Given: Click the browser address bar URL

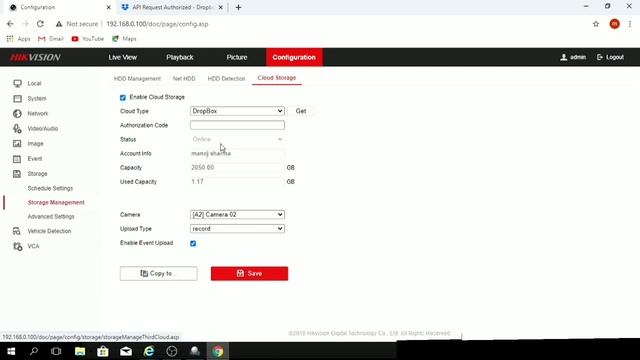Looking at the screenshot, I should pyautogui.click(x=157, y=24).
